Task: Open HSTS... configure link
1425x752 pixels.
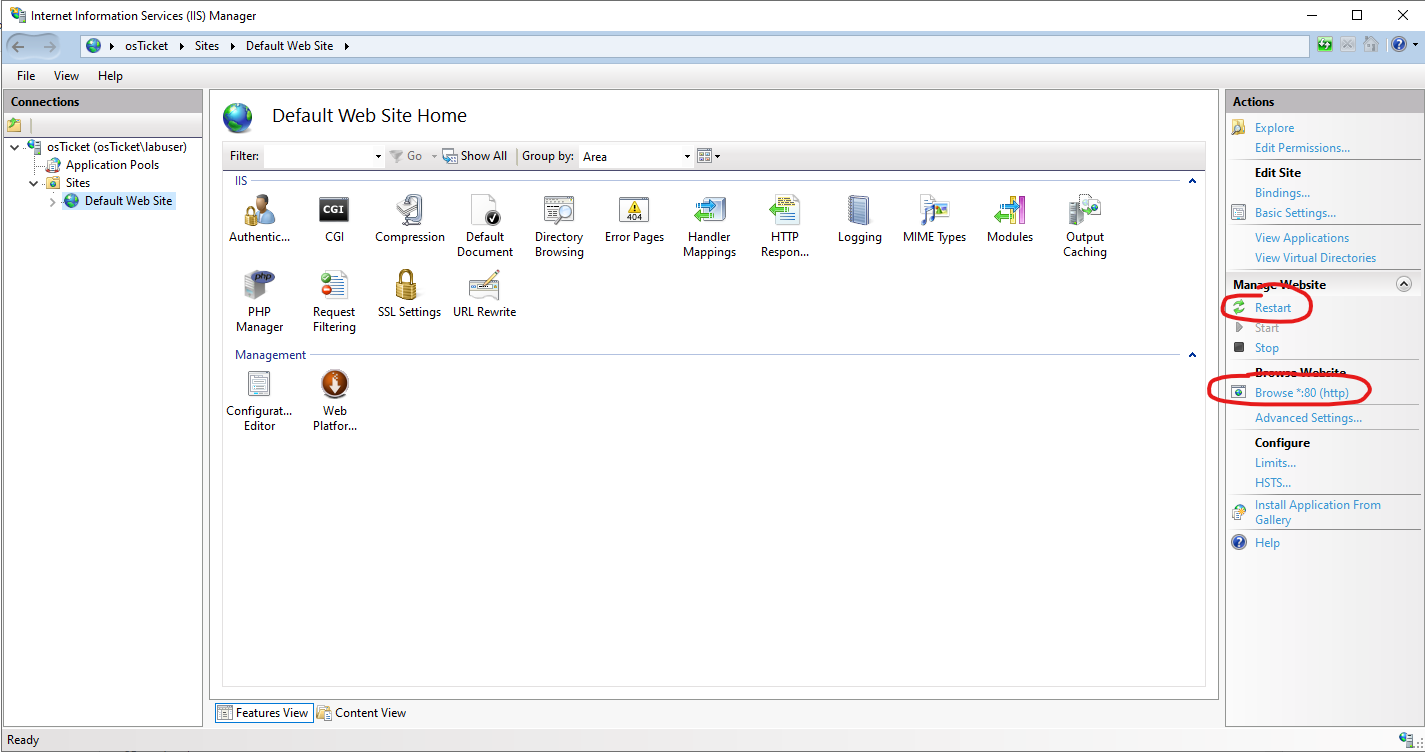Action: (1273, 483)
